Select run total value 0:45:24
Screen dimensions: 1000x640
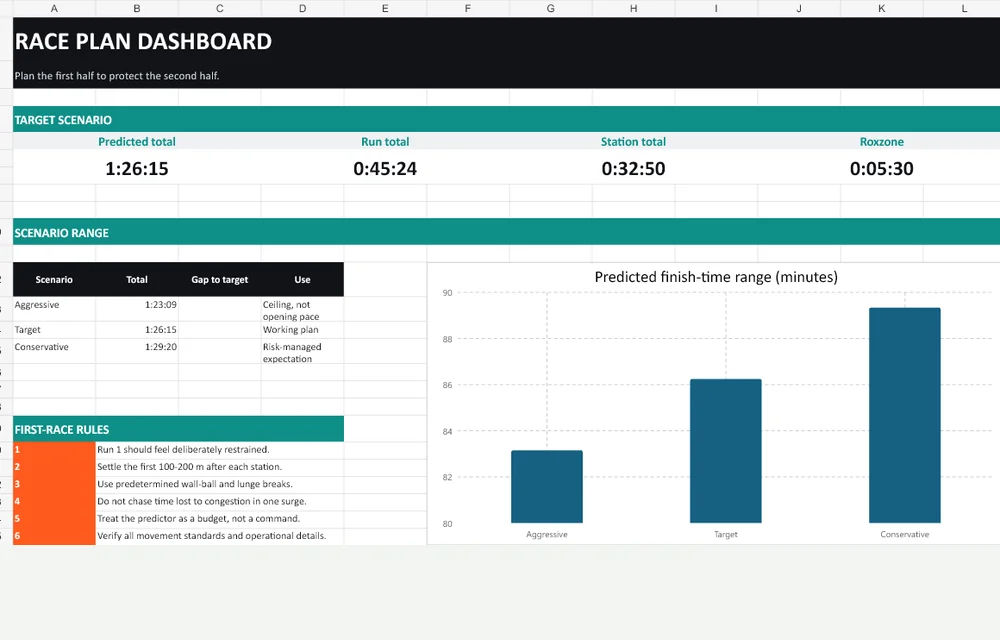tap(385, 168)
